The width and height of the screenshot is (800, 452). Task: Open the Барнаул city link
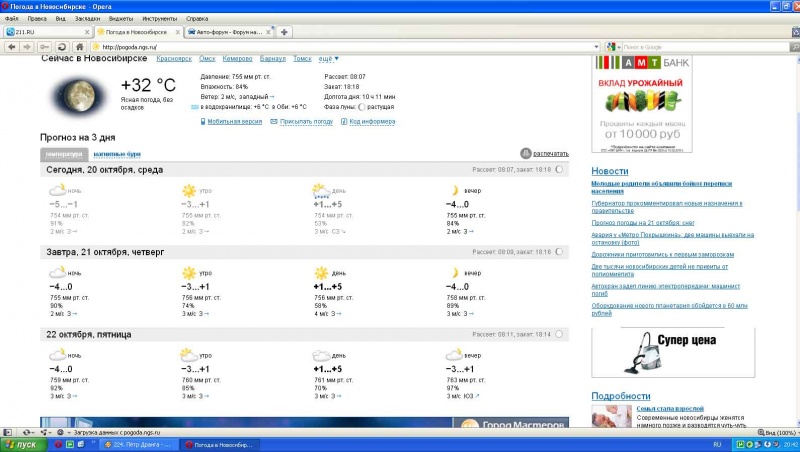(272, 59)
